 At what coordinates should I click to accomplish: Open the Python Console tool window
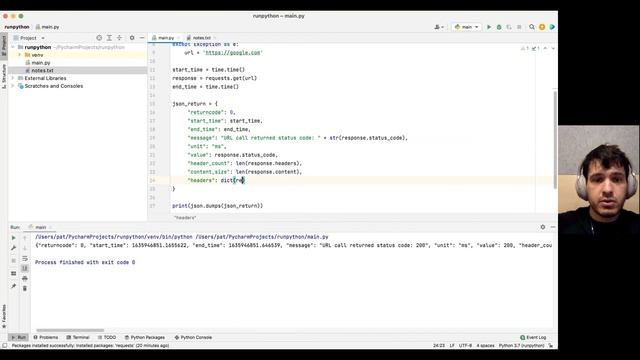pos(193,338)
